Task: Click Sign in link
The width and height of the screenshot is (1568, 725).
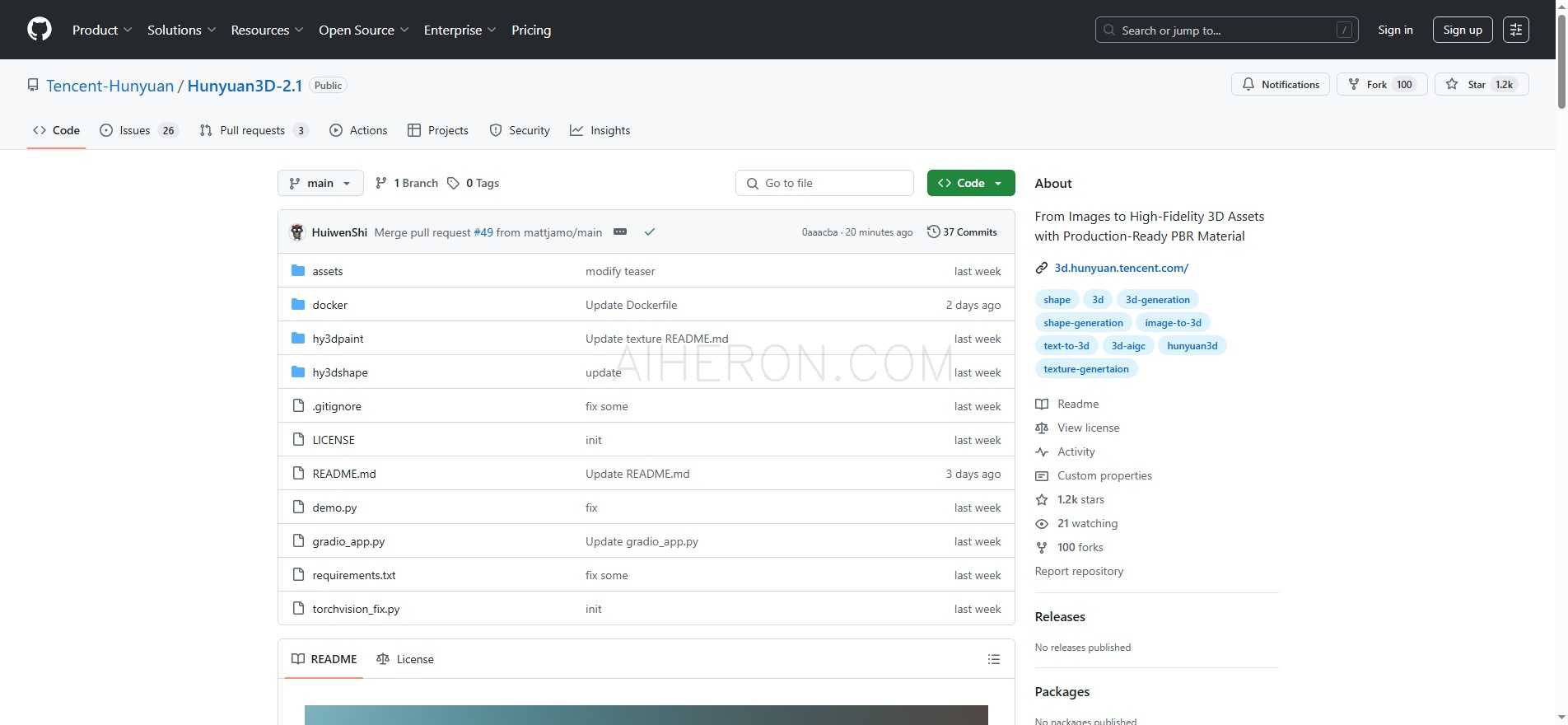Action: click(x=1395, y=30)
